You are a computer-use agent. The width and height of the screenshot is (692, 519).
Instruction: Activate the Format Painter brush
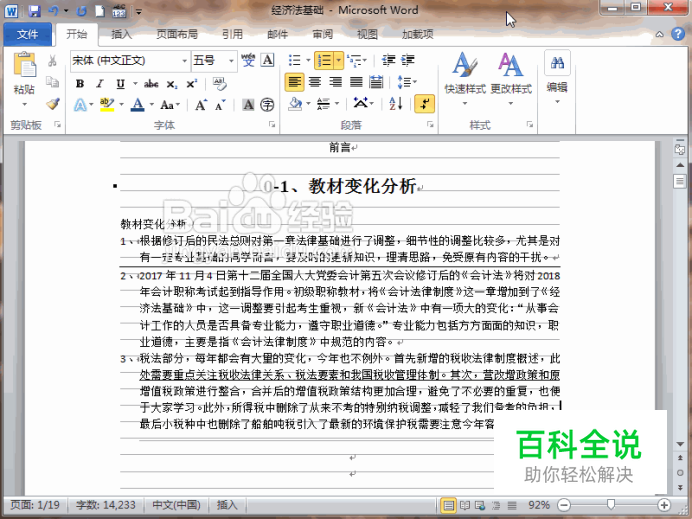click(x=53, y=104)
